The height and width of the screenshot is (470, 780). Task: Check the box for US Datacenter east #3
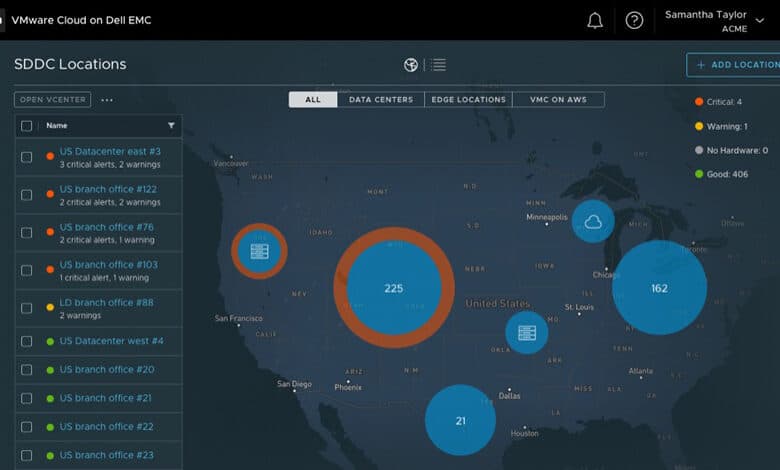tap(27, 157)
